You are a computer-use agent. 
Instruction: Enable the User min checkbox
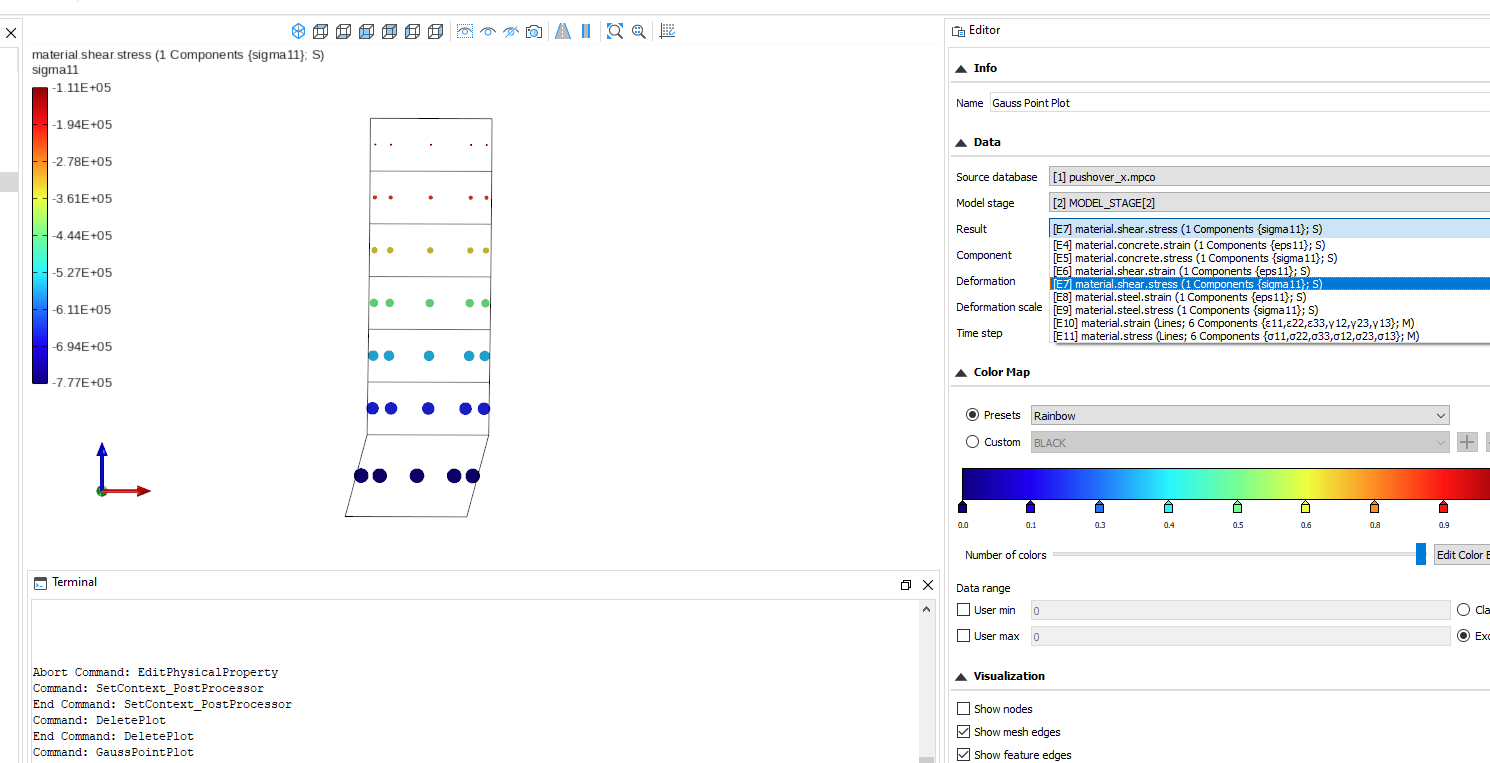[x=964, y=610]
